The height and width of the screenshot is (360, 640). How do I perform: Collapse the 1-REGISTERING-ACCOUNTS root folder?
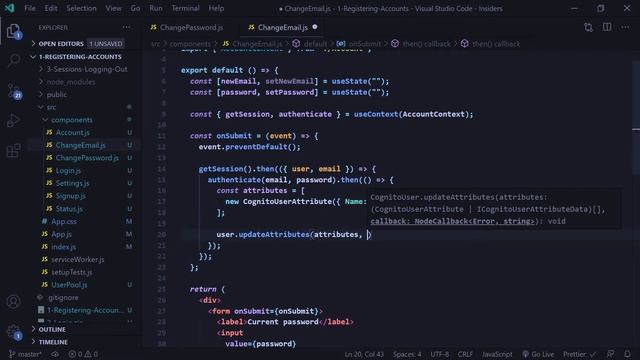click(x=80, y=57)
